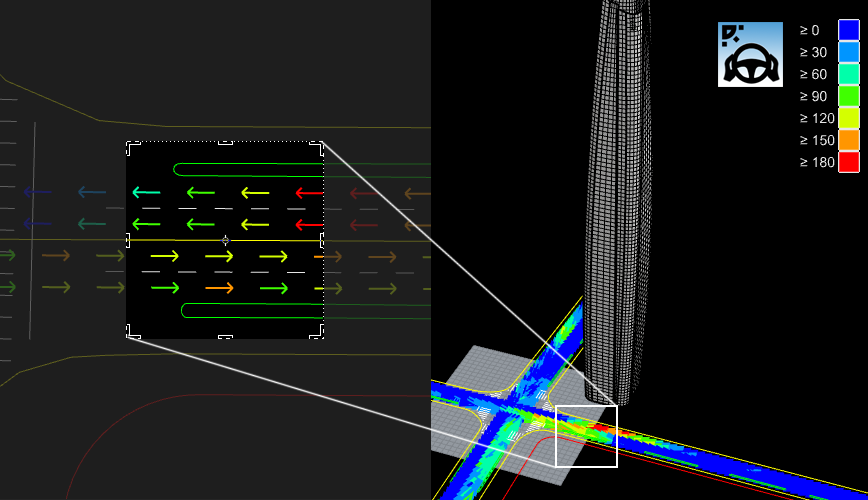Viewport: 868px width, 500px height.
Task: Click the center crosshair of the selection box
Action: click(x=225, y=240)
